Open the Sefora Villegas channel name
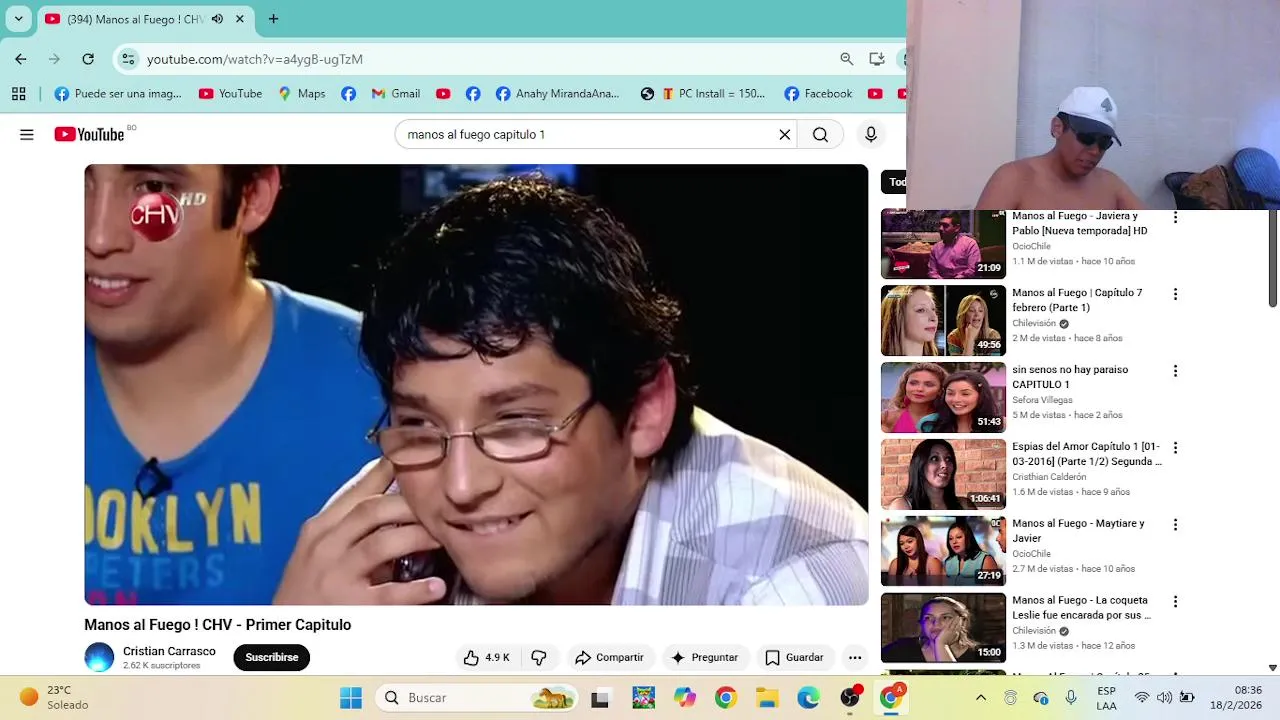Viewport: 1280px width, 720px height. 1042,400
